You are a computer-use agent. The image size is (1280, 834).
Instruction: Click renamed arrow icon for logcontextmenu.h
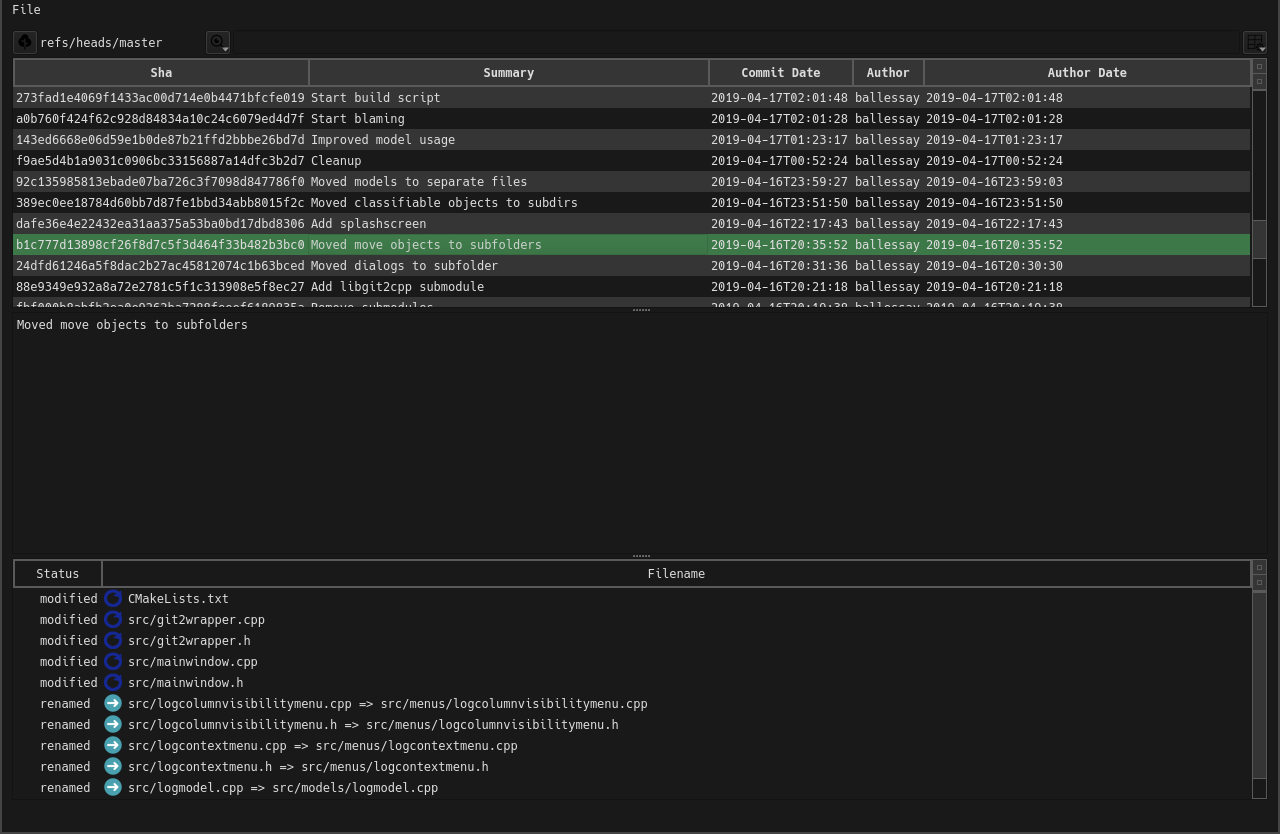coord(113,767)
